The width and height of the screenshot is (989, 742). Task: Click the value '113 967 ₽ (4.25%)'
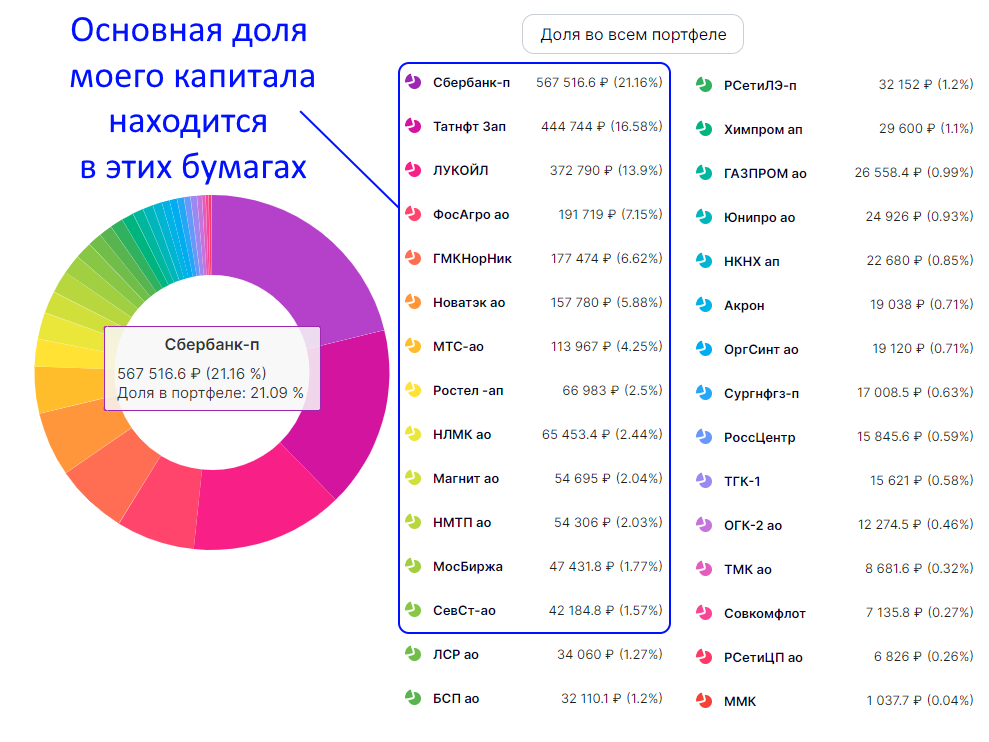click(x=606, y=346)
